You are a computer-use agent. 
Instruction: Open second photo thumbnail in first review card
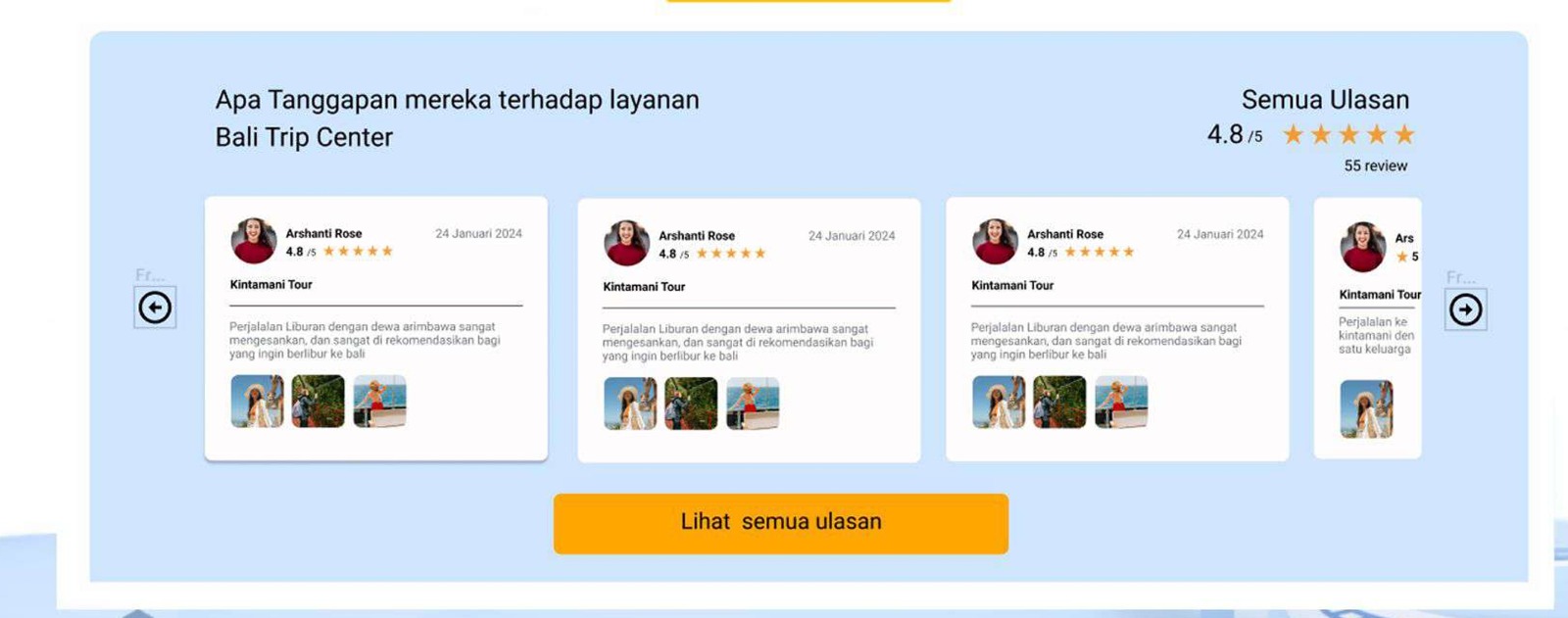pyautogui.click(x=318, y=402)
